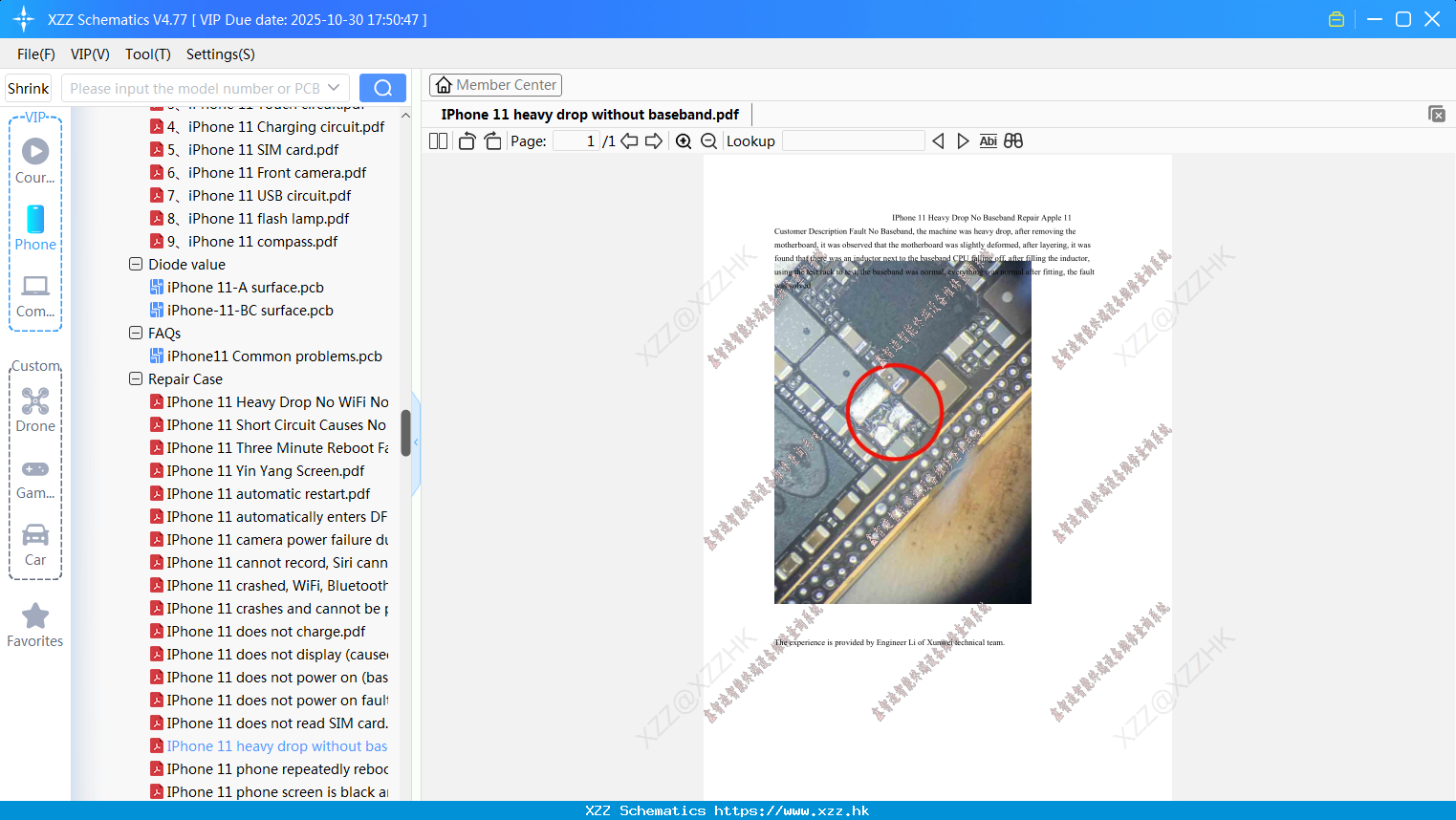Click the page number input field
Viewport: 1456px width, 820px height.
pyautogui.click(x=576, y=141)
